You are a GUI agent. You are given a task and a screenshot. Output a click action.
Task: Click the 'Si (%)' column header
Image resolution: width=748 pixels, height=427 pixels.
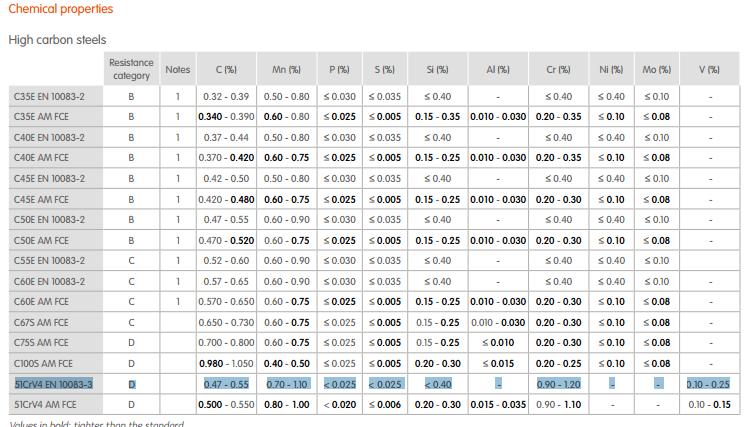(x=437, y=69)
